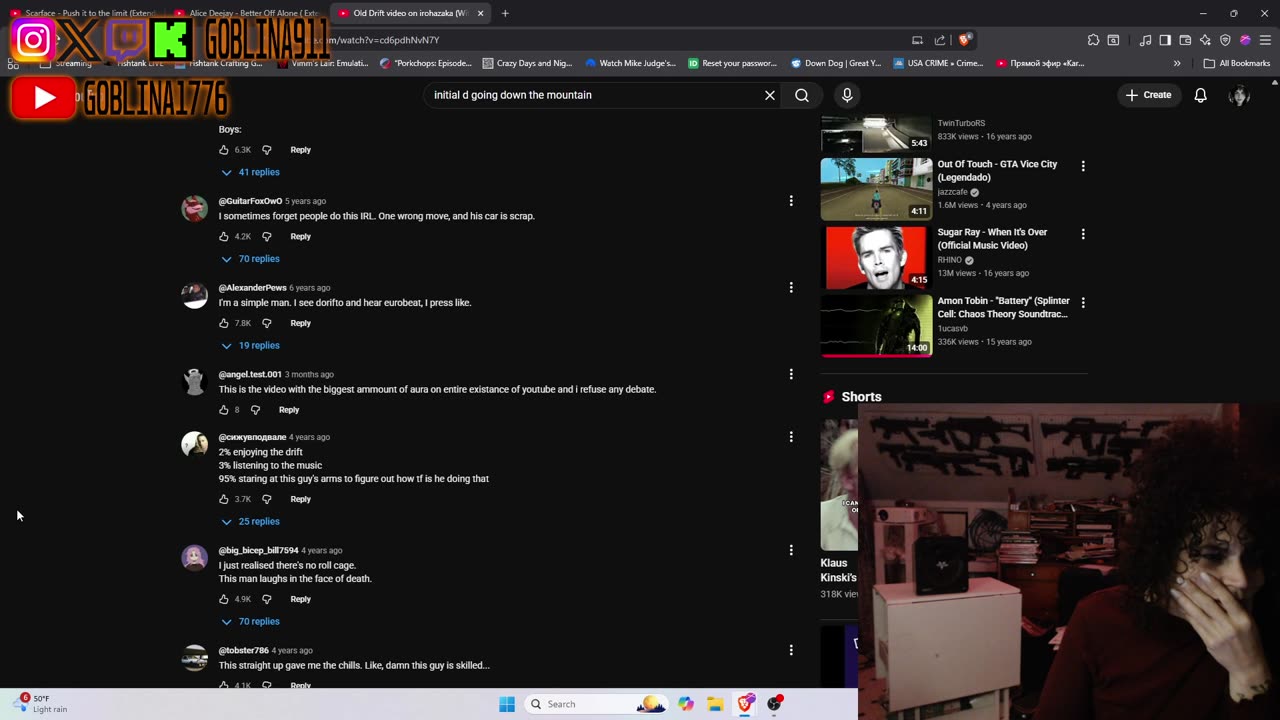Like the '2% enjoying the drift' comment
Viewport: 1280px width, 720px height.
point(224,499)
